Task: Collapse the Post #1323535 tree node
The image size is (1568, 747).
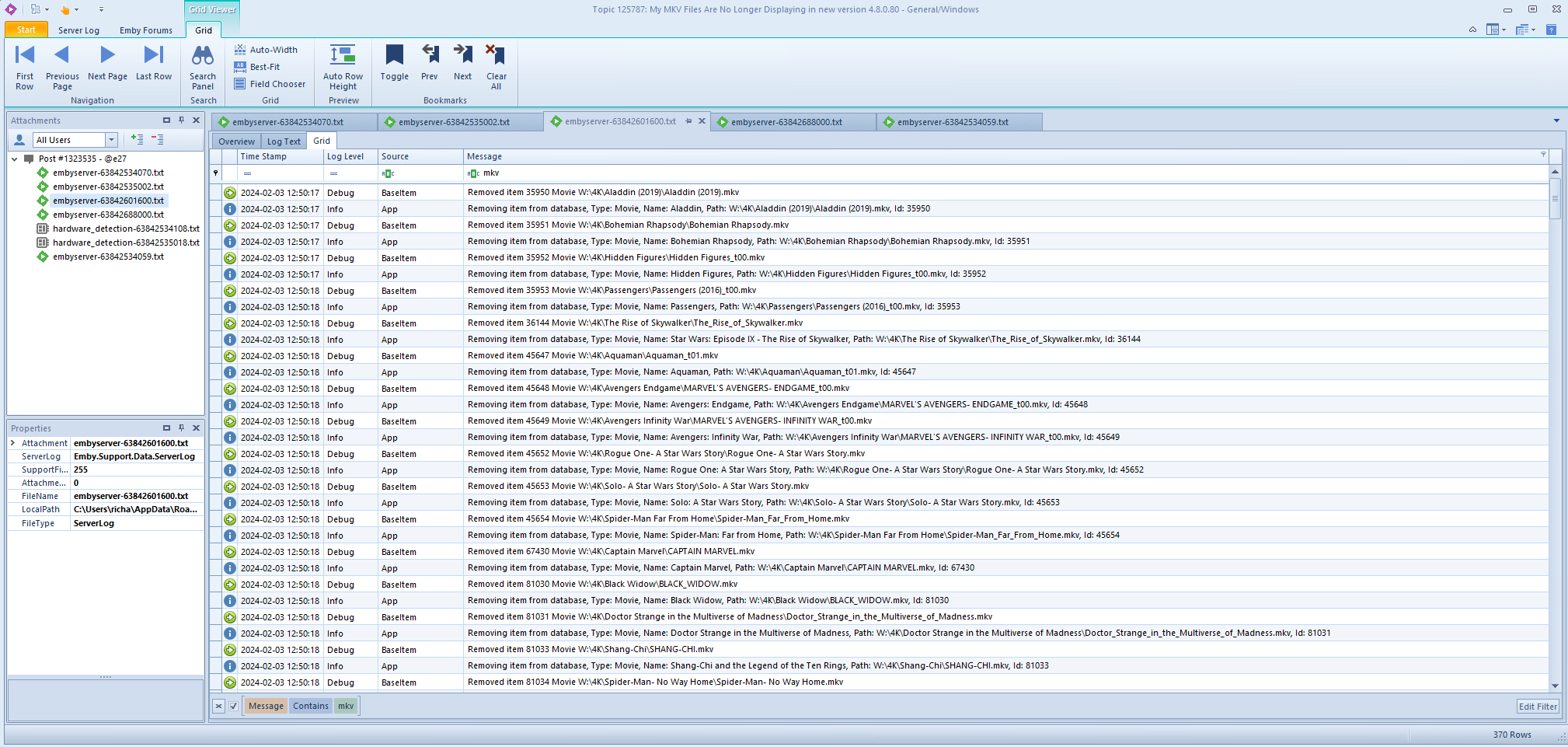Action: click(x=15, y=159)
